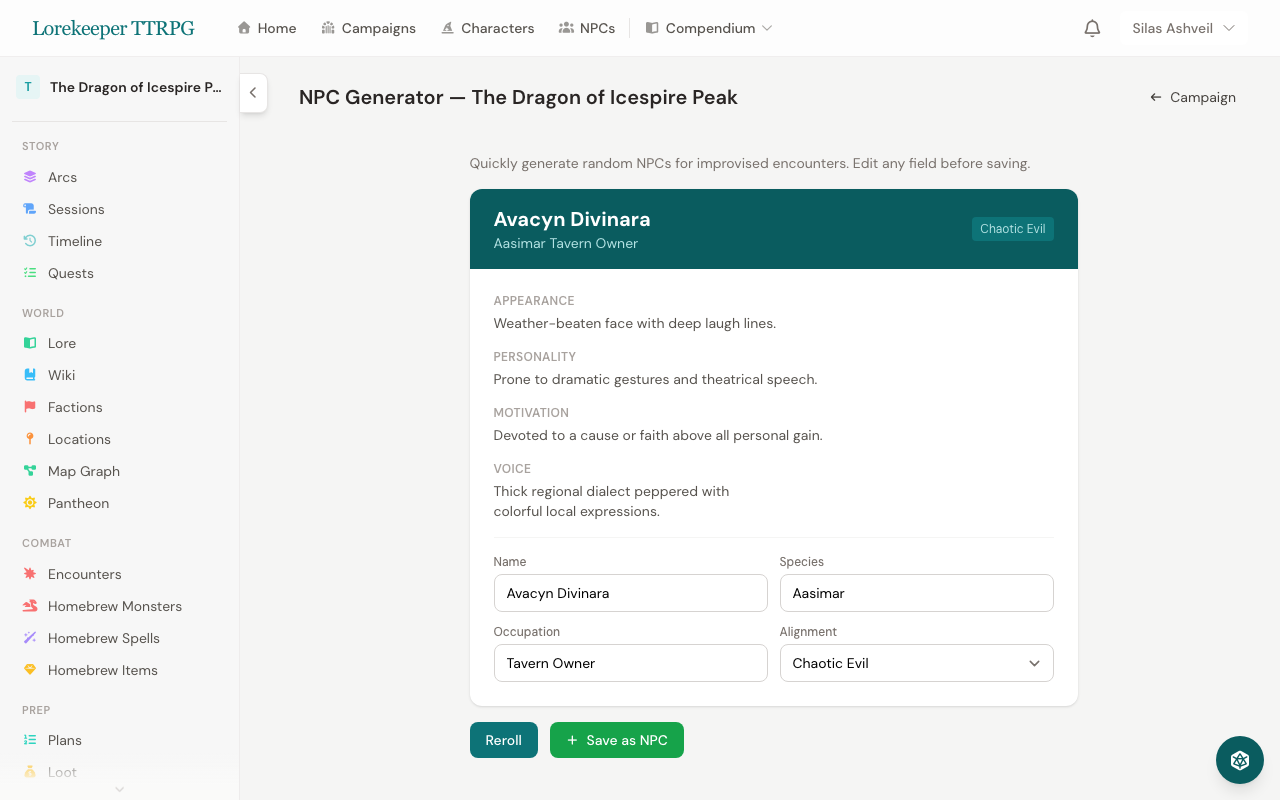Image resolution: width=1280 pixels, height=800 pixels.
Task: Save the generated character as NPC
Action: (616, 740)
